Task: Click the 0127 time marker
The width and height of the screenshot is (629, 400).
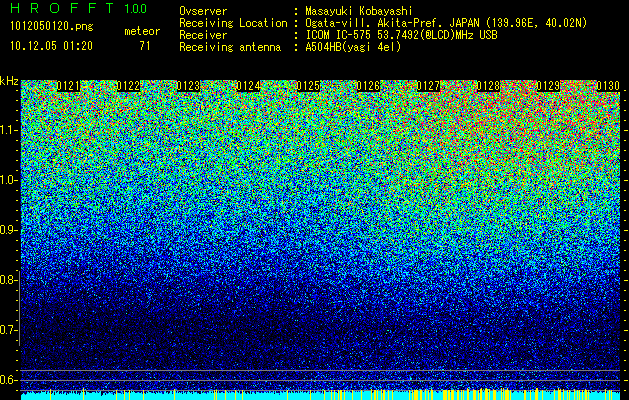Action: pos(428,86)
